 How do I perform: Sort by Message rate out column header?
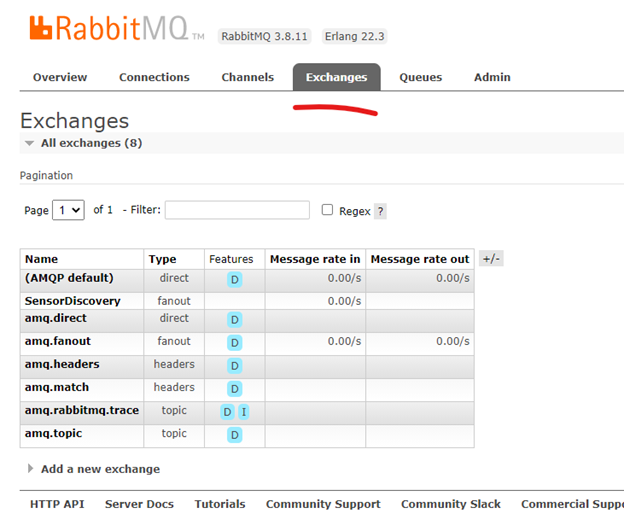point(420,259)
